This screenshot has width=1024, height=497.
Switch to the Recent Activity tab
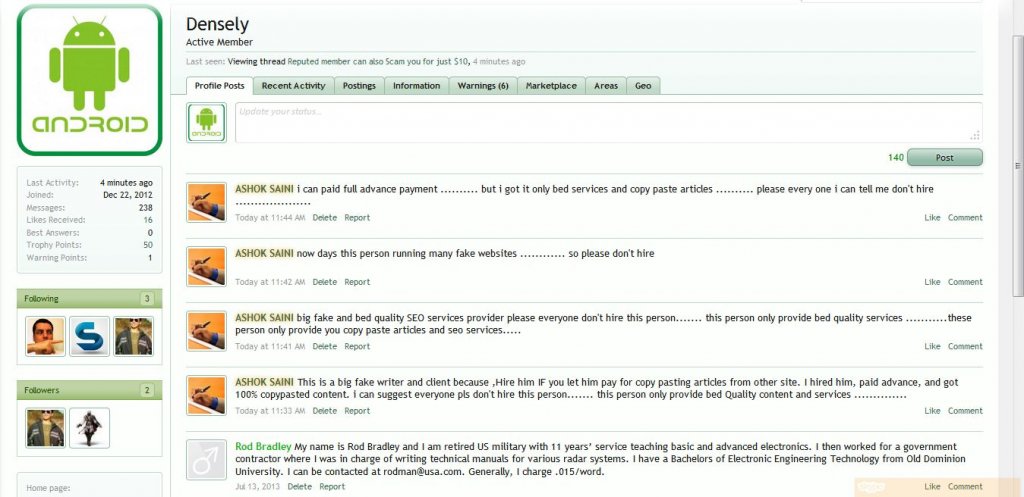click(293, 86)
